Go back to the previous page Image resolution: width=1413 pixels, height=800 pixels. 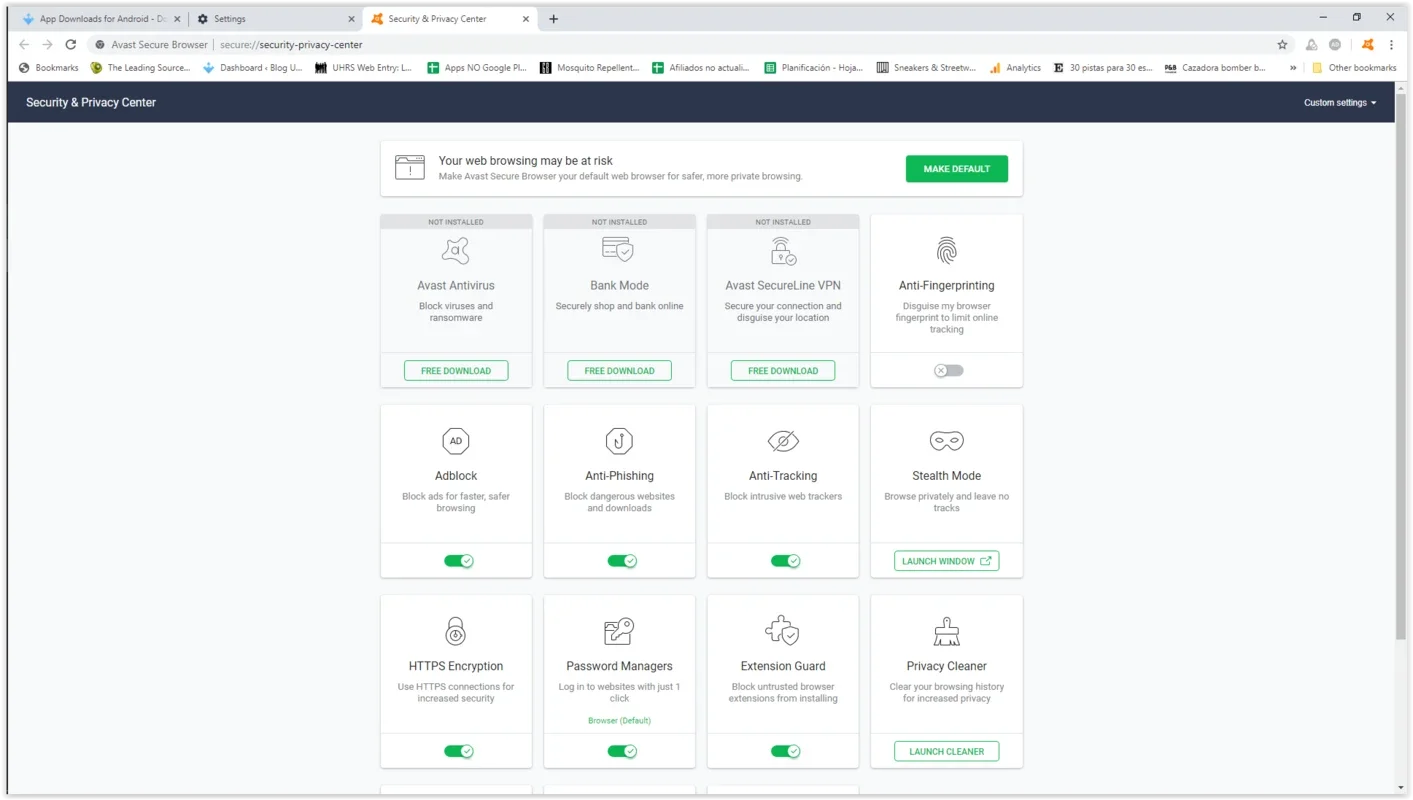(24, 45)
